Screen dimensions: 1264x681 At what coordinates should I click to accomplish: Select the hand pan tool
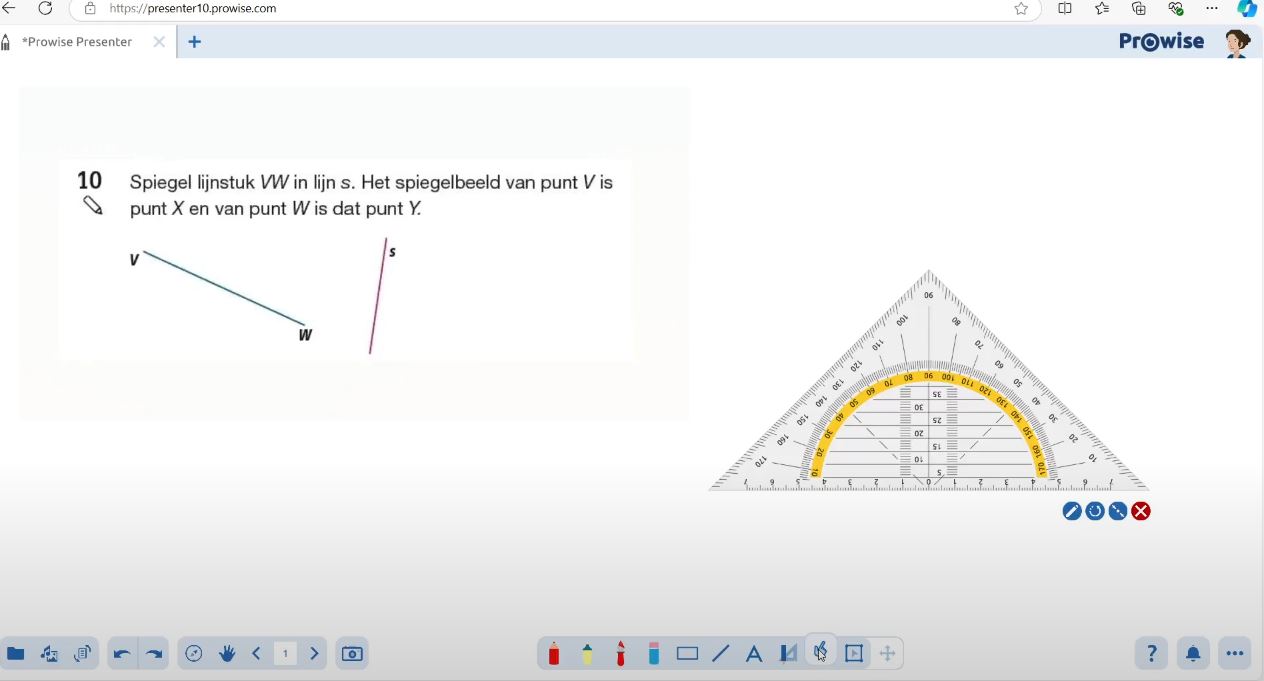227,654
